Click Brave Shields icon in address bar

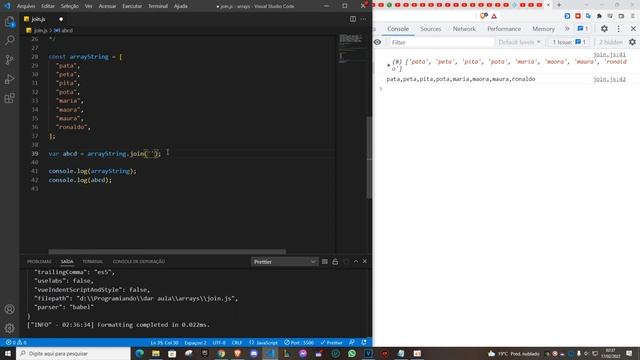pyautogui.click(x=484, y=16)
